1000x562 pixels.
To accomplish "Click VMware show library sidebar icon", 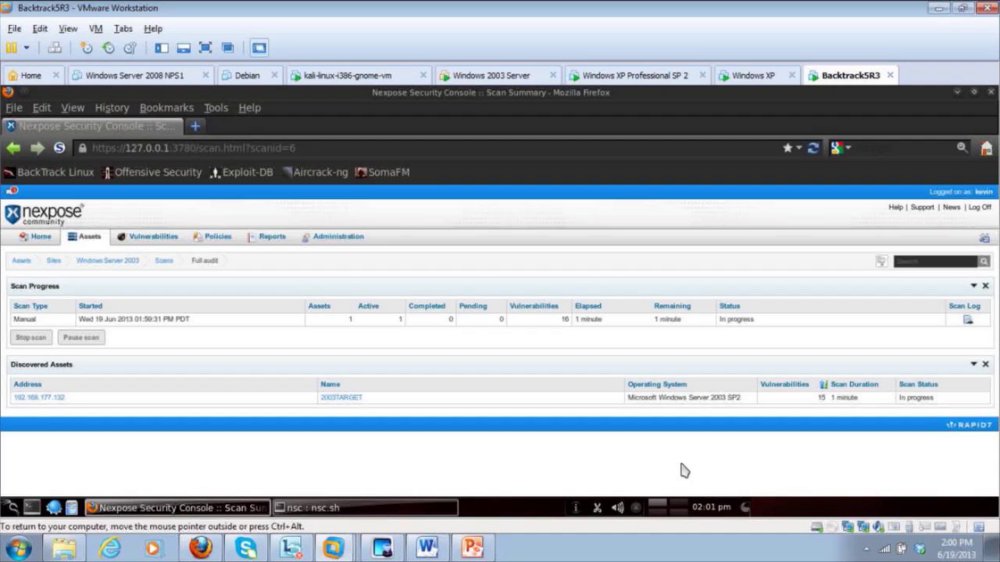I will pyautogui.click(x=162, y=48).
